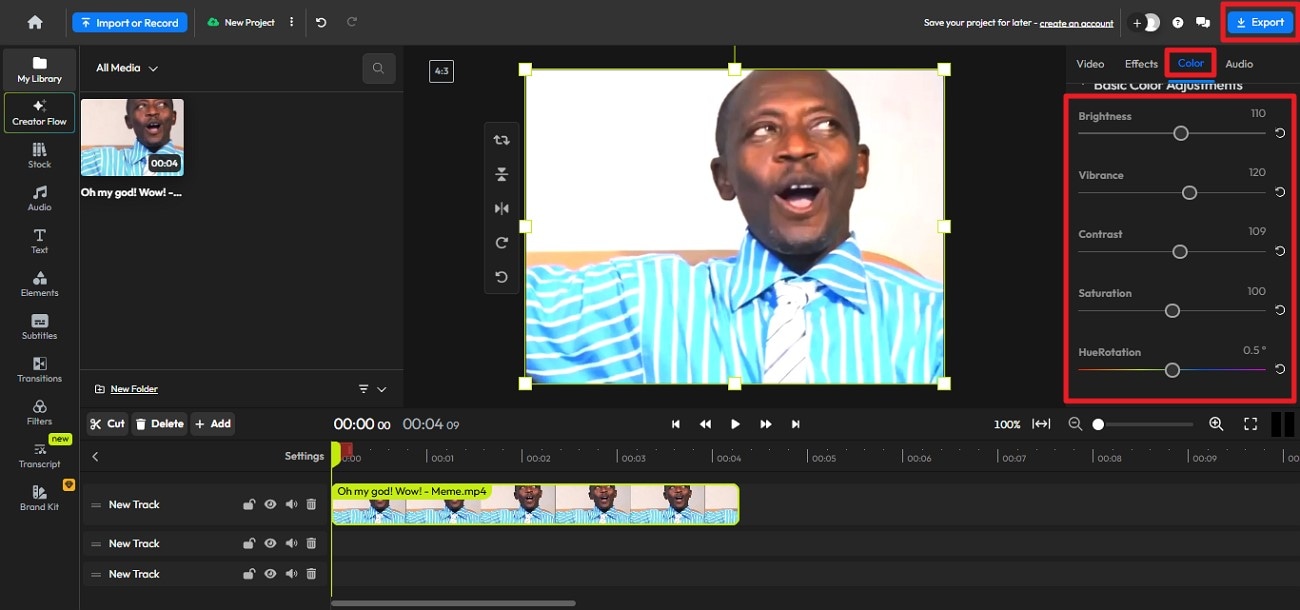This screenshot has width=1300, height=610.
Task: Open the Brand Kit panel
Action: 39,498
